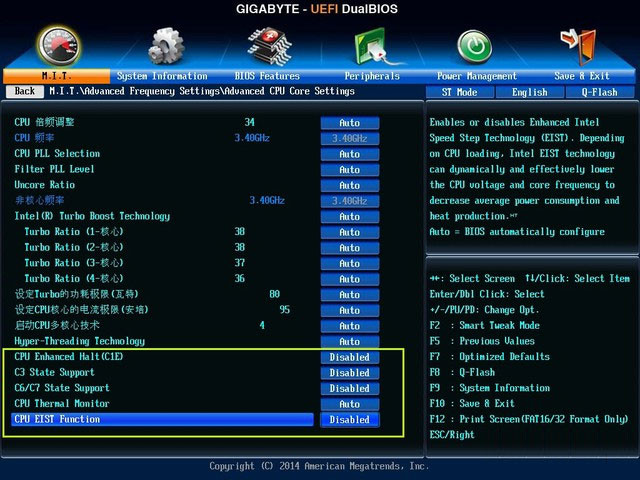Open Turbo Ratio (1-核心) Auto option

(x=350, y=232)
